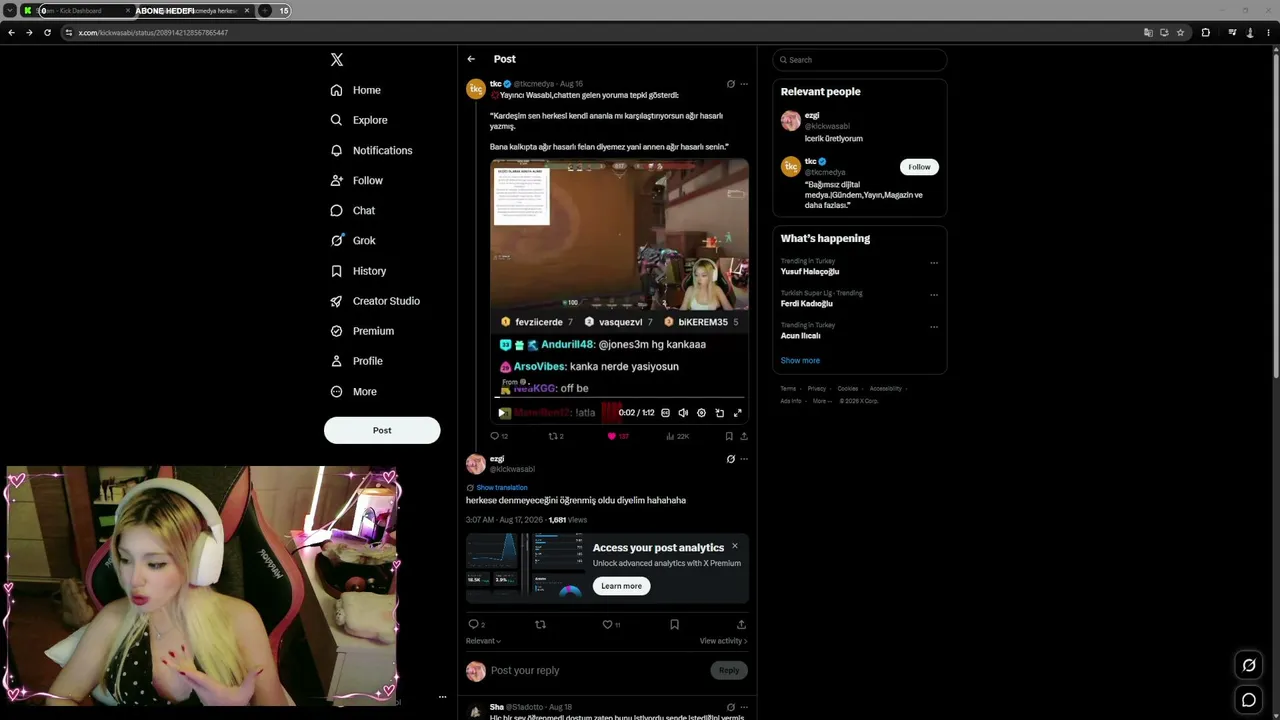This screenshot has width=1280, height=720.
Task: Open the Follow page in sidebar
Action: pyautogui.click(x=357, y=180)
